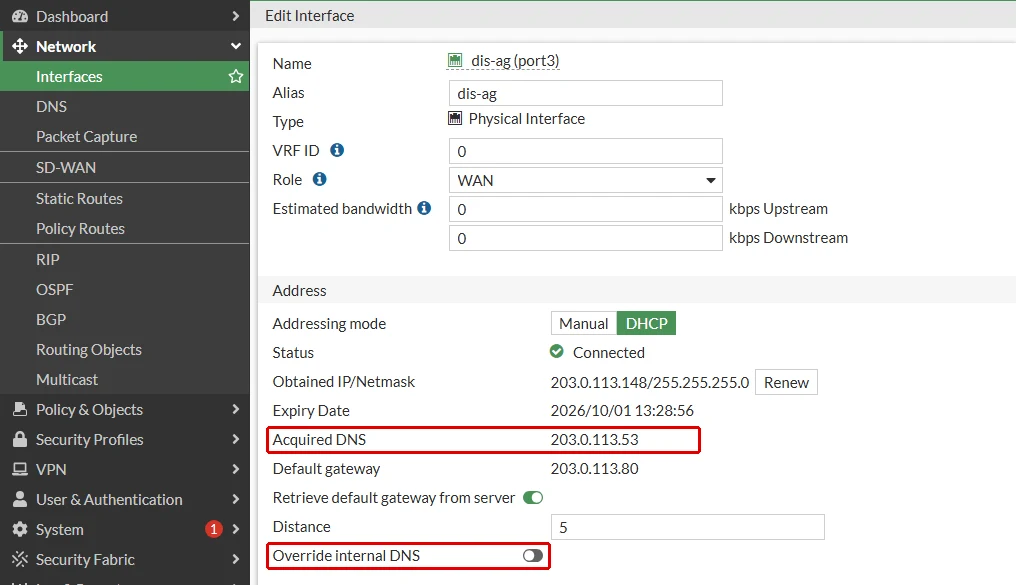Click the Renew DHCP lease button
1016x585 pixels.
(786, 382)
